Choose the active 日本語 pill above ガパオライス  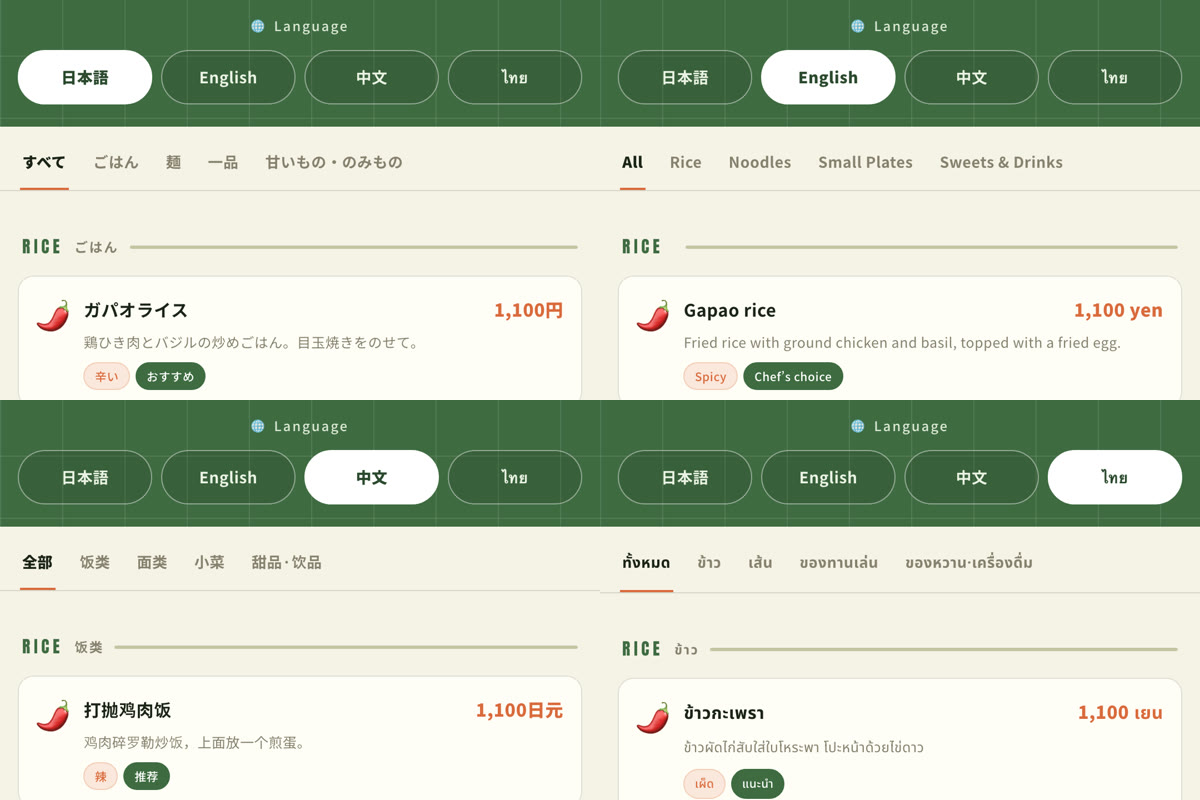85,77
